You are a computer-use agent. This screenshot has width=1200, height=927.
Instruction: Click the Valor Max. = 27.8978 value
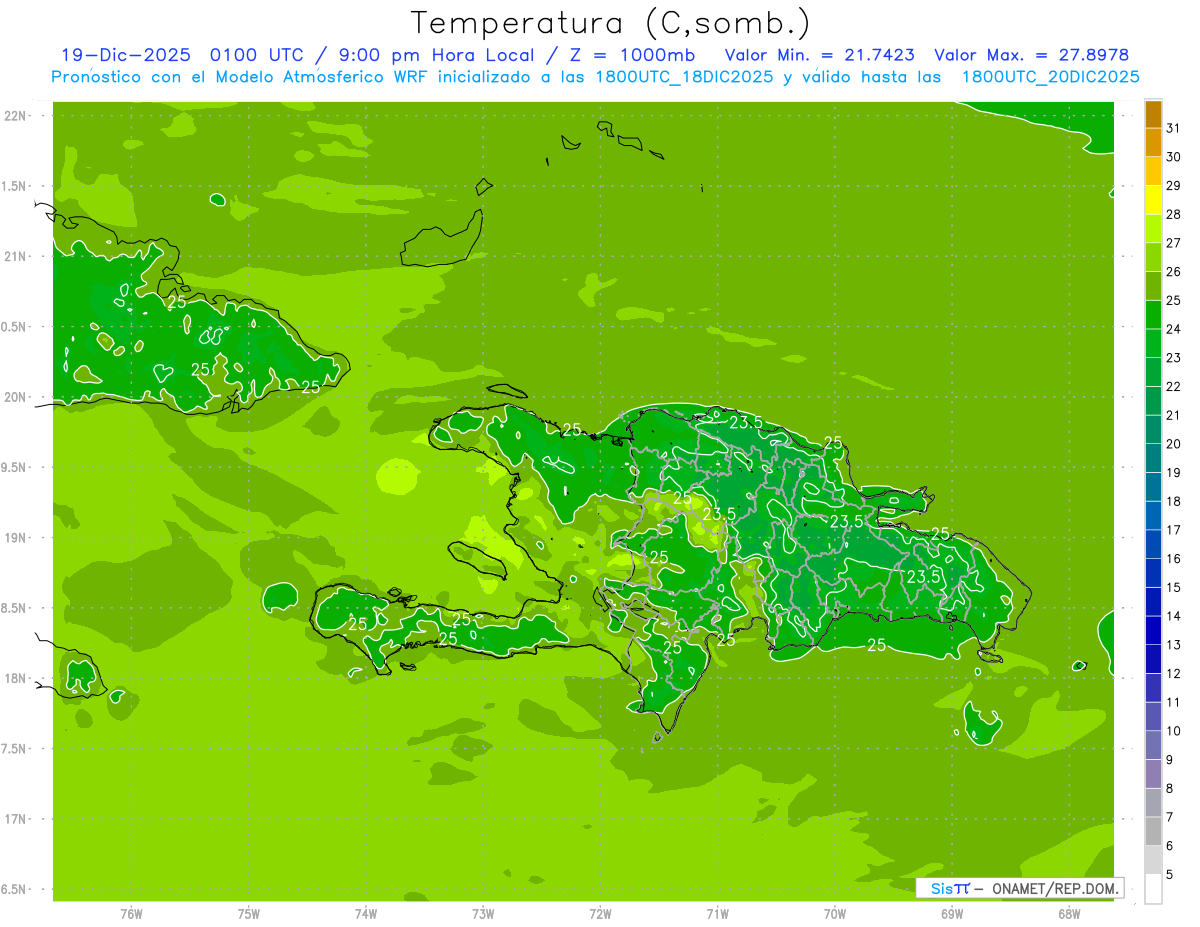1032,55
